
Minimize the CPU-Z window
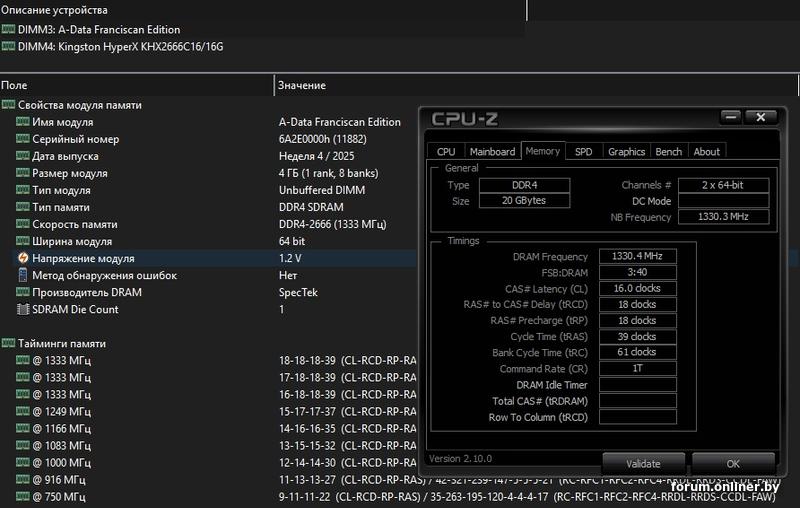point(731,117)
